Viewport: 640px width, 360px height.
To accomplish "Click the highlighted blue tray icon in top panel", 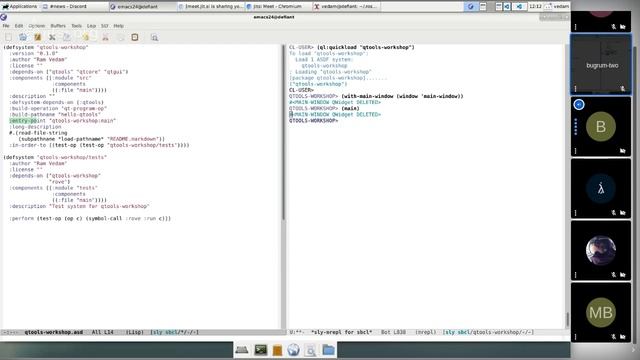I will point(471,7).
